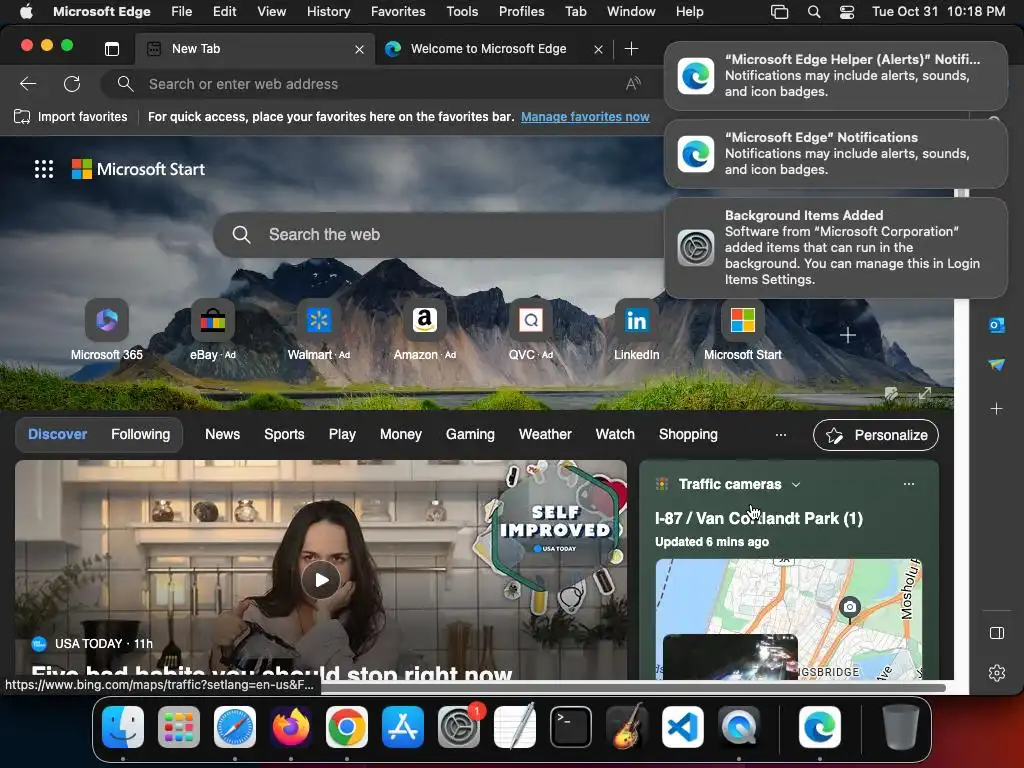
Task: Open the Gaming category
Action: (x=470, y=434)
